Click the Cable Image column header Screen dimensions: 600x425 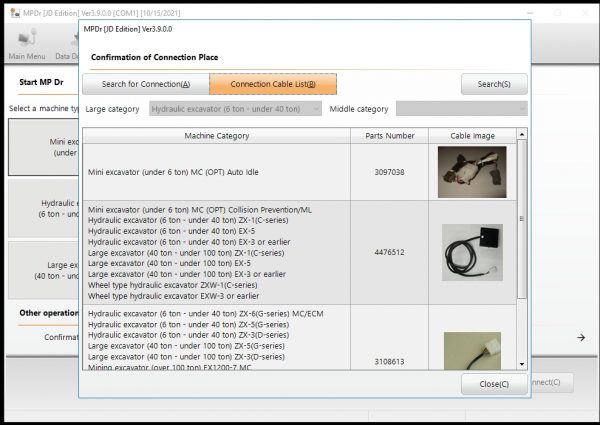point(472,136)
